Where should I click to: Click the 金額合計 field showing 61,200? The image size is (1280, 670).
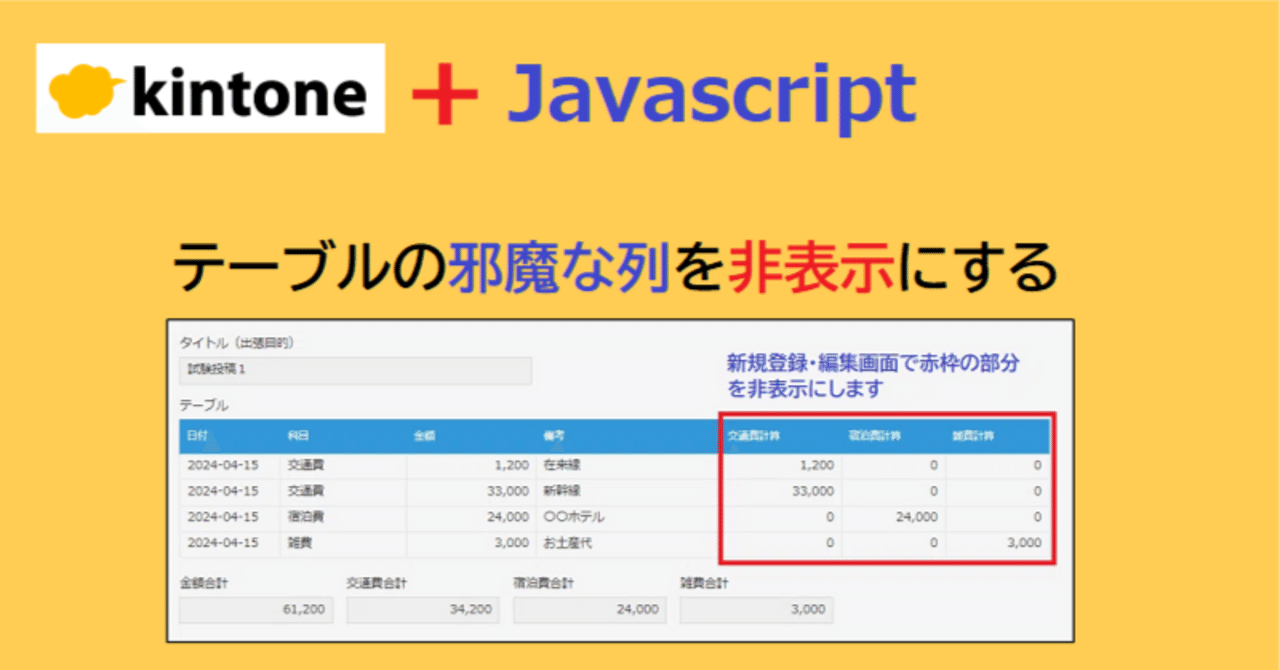tap(256, 610)
